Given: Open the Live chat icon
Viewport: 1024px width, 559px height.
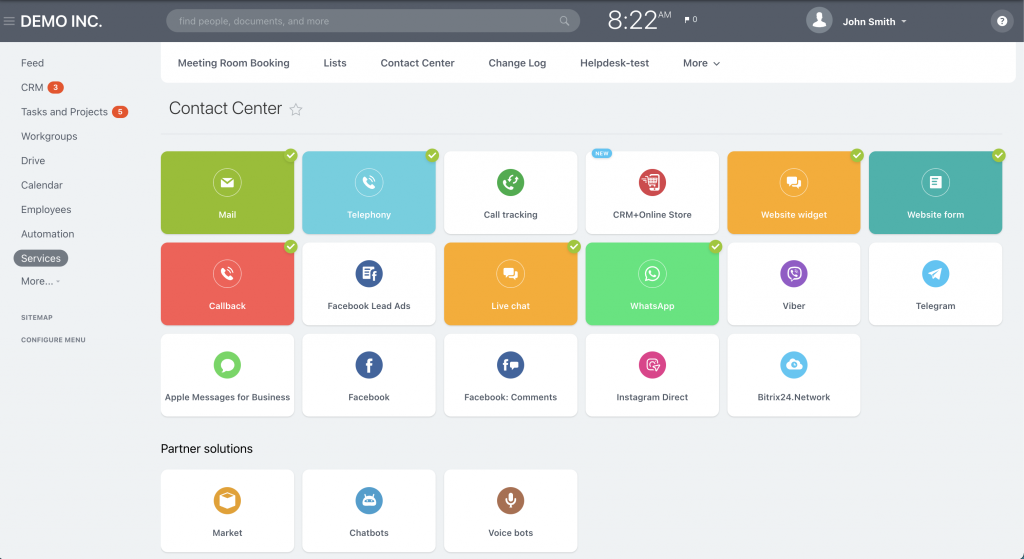Looking at the screenshot, I should coord(511,274).
